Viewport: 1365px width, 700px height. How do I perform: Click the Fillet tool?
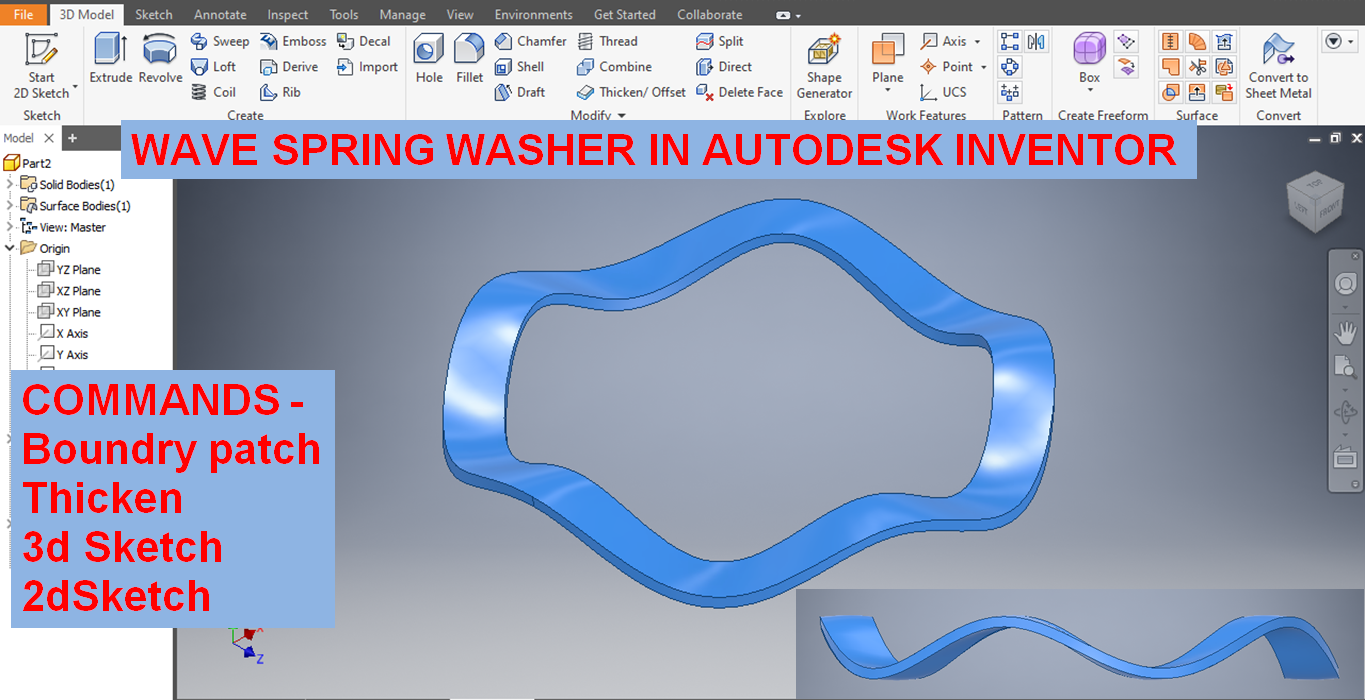(469, 58)
